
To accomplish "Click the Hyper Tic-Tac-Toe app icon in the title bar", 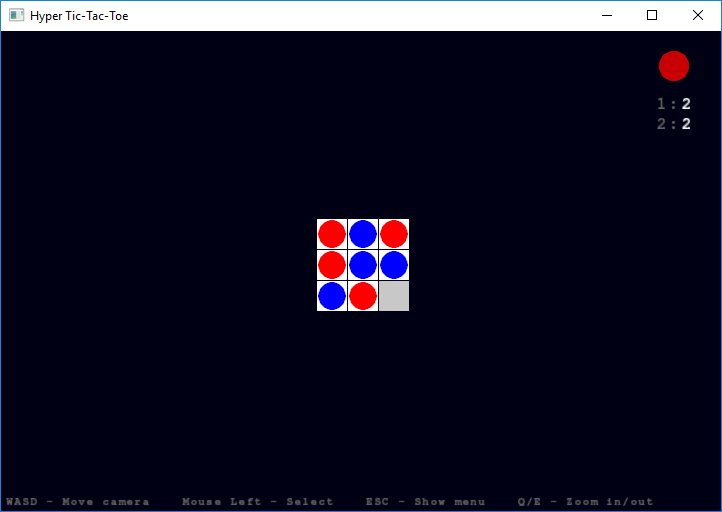I will click(17, 15).
